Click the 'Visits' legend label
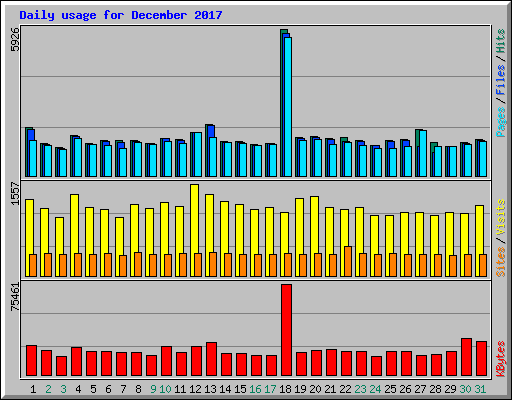 click(500, 217)
